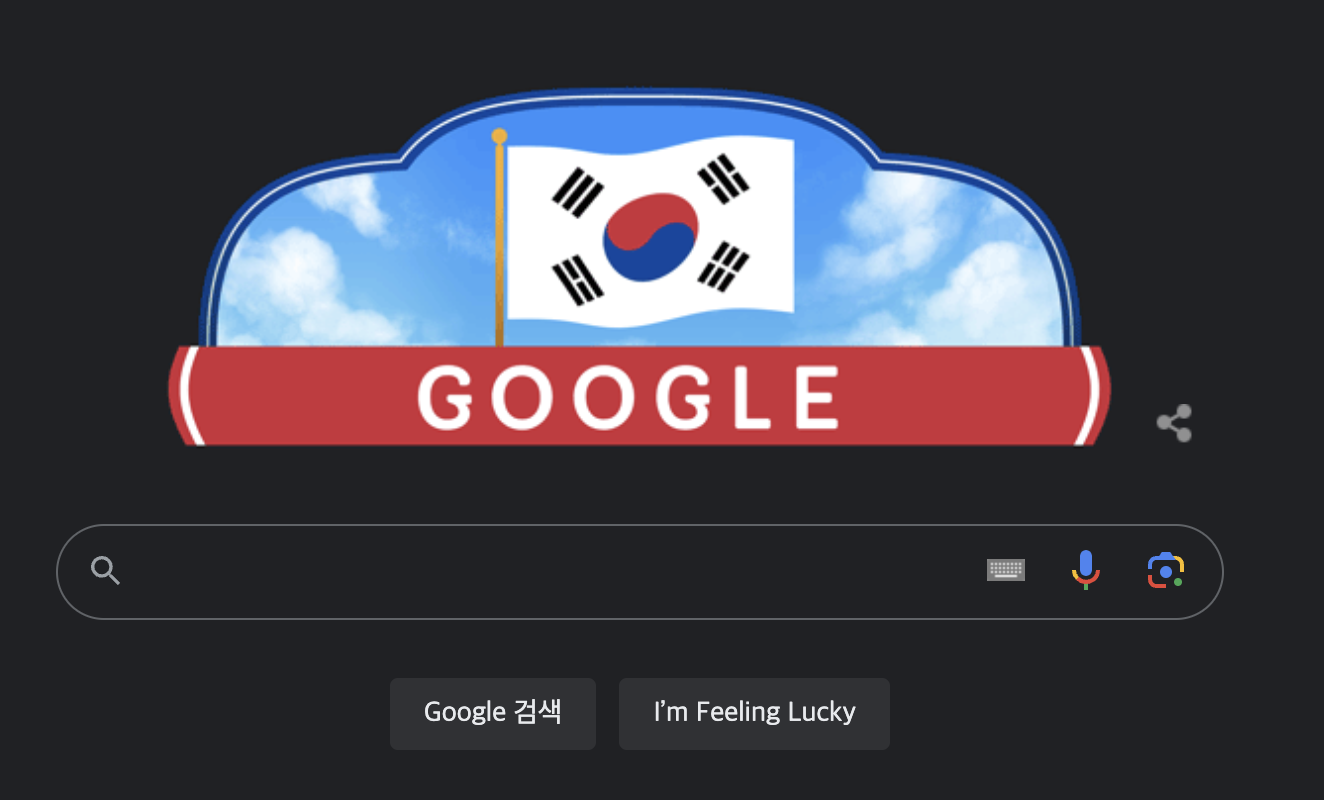The width and height of the screenshot is (1324, 800).
Task: Click the golden ball atop the flagpole
Action: [x=499, y=136]
